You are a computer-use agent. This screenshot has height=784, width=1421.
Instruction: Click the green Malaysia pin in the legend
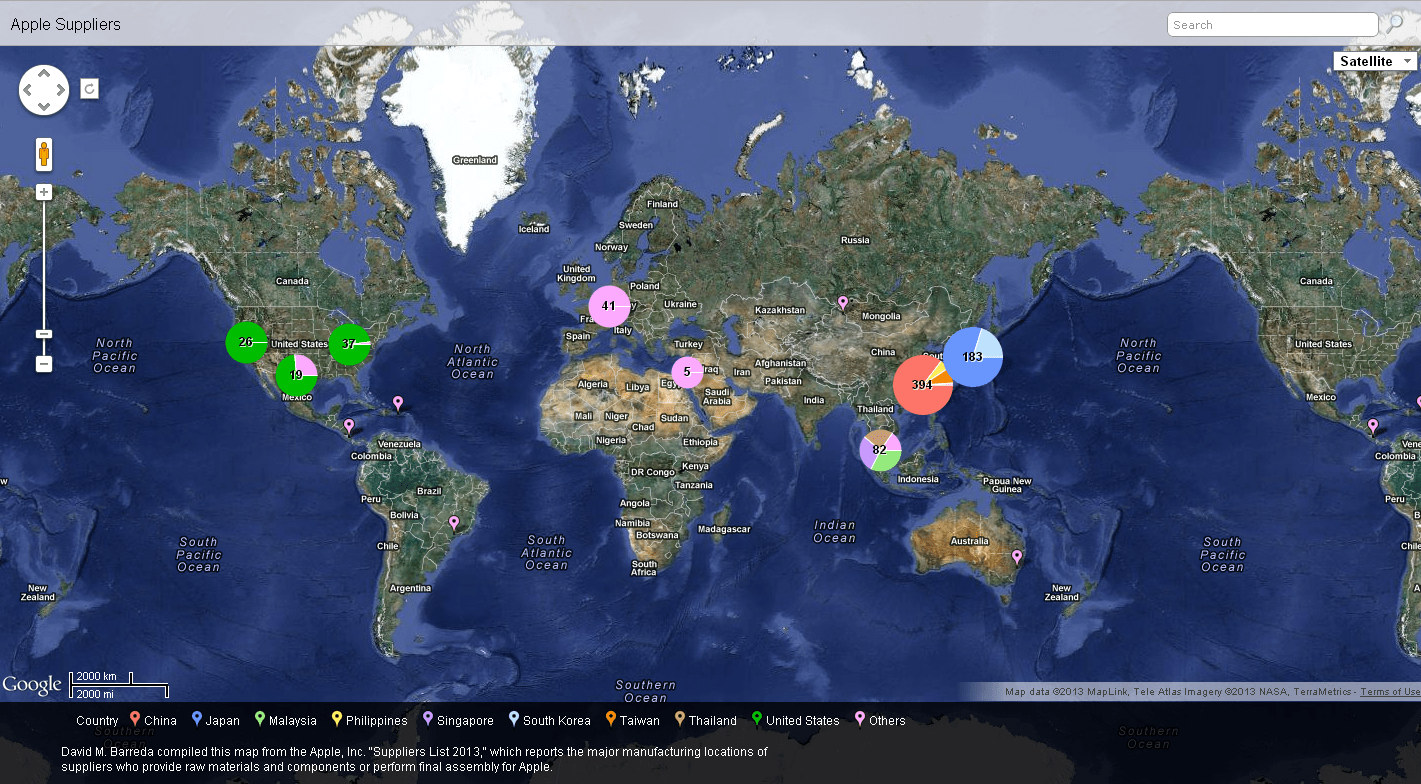pyautogui.click(x=260, y=719)
